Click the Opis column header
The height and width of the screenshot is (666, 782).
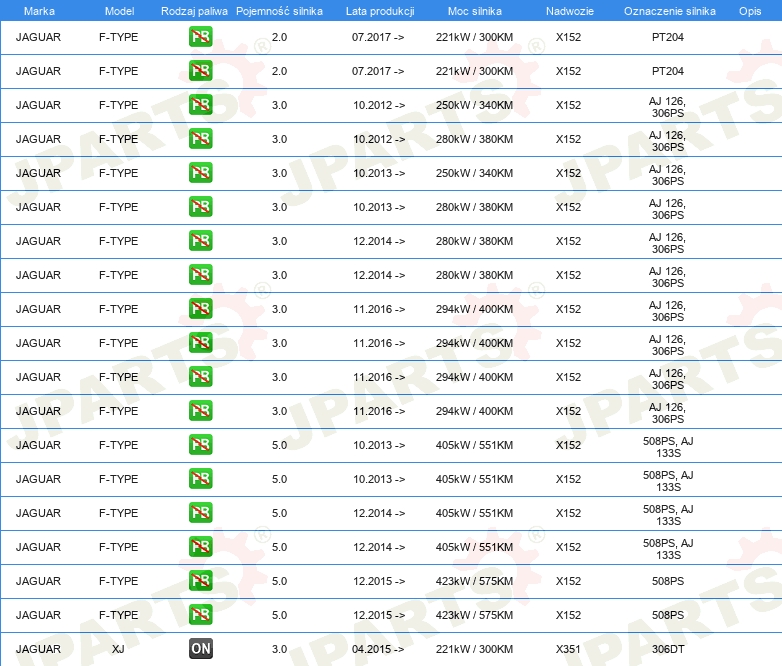click(x=750, y=11)
